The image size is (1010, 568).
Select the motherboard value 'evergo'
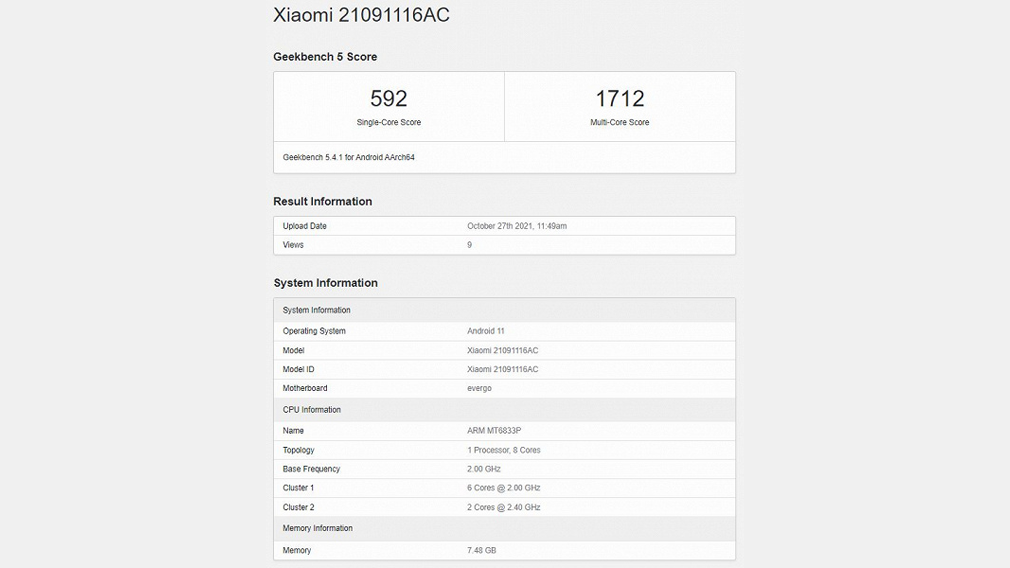[x=479, y=388]
